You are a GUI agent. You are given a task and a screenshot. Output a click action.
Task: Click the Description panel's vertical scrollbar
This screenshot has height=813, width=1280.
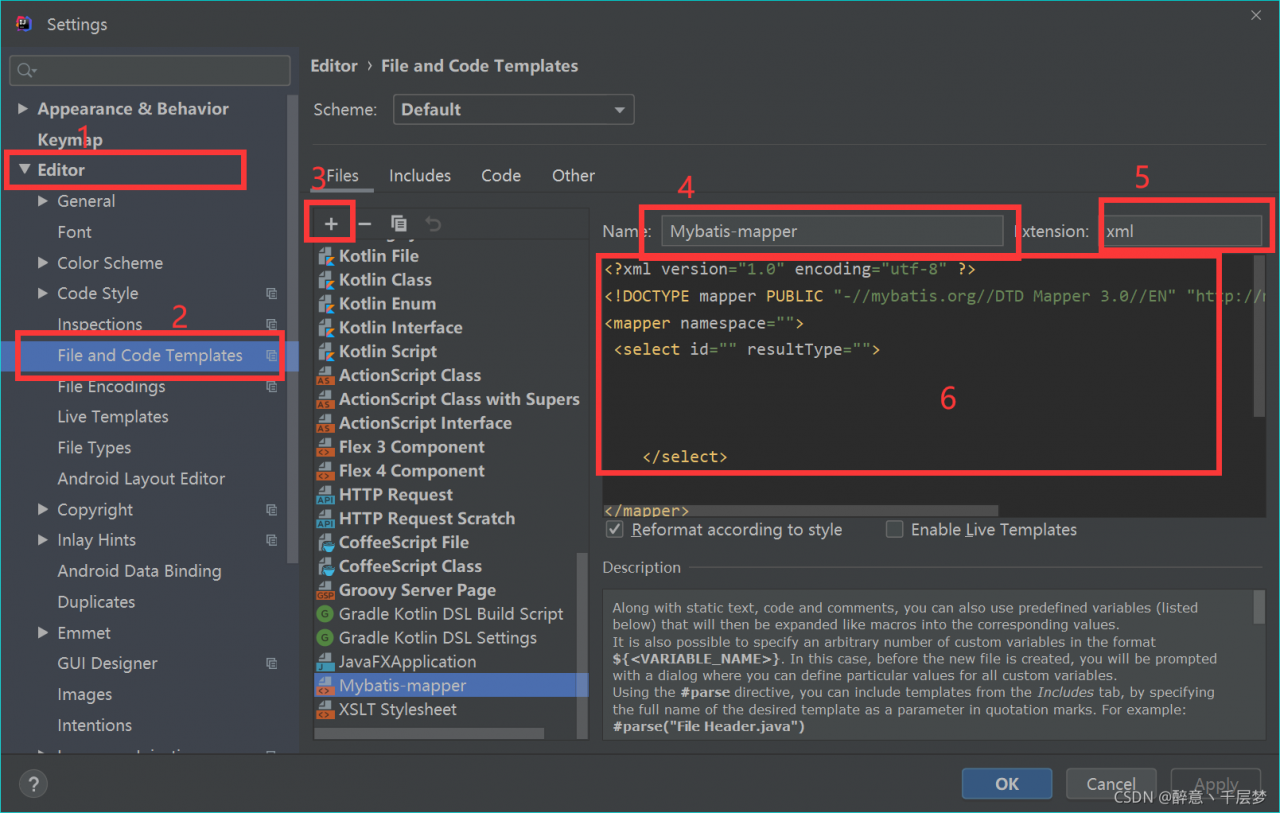(x=1259, y=608)
